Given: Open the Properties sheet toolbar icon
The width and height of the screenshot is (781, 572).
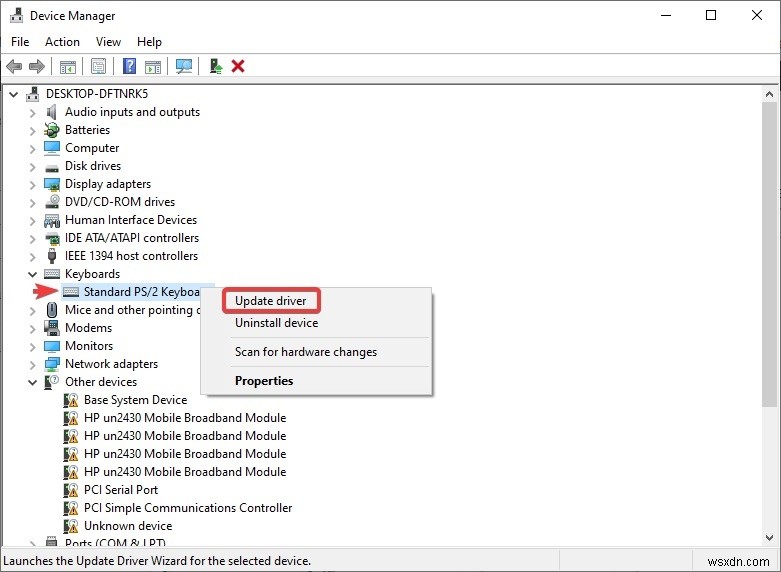Looking at the screenshot, I should (x=99, y=66).
